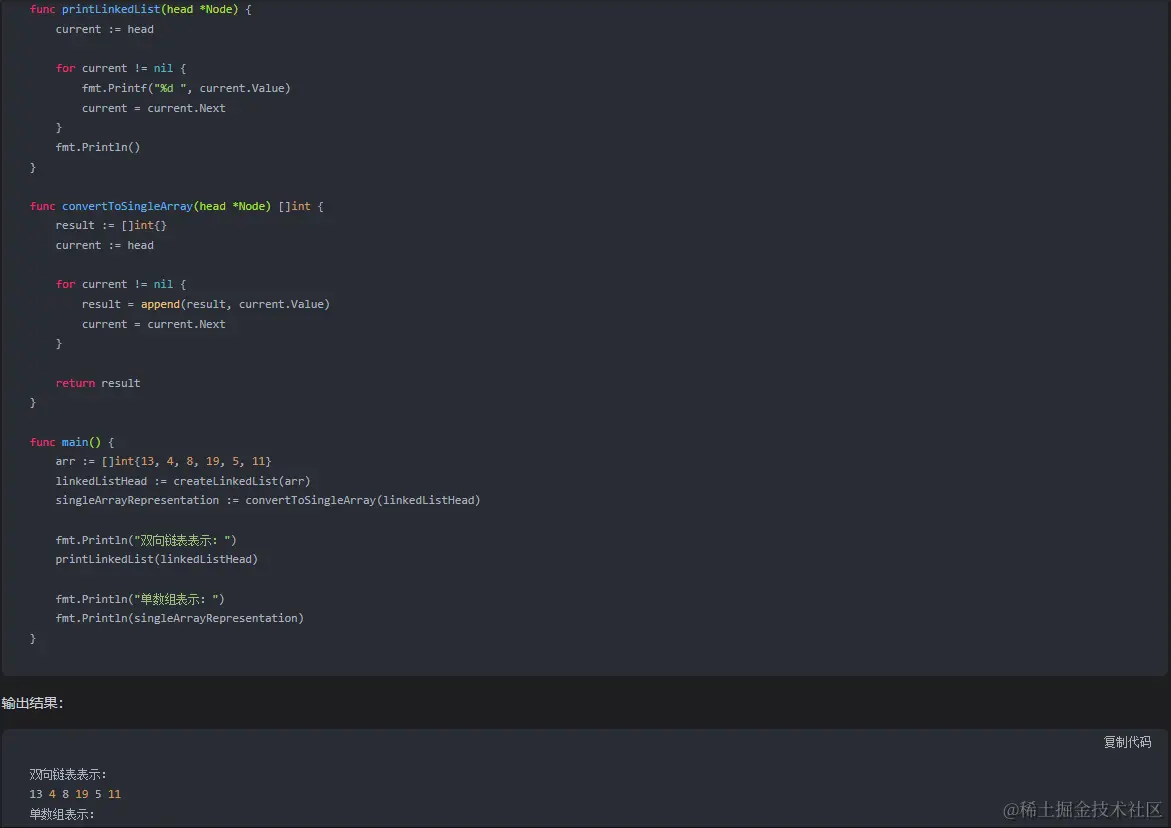The width and height of the screenshot is (1171, 828).
Task: Click the 'result := []int{}' line
Action: [x=111, y=225]
